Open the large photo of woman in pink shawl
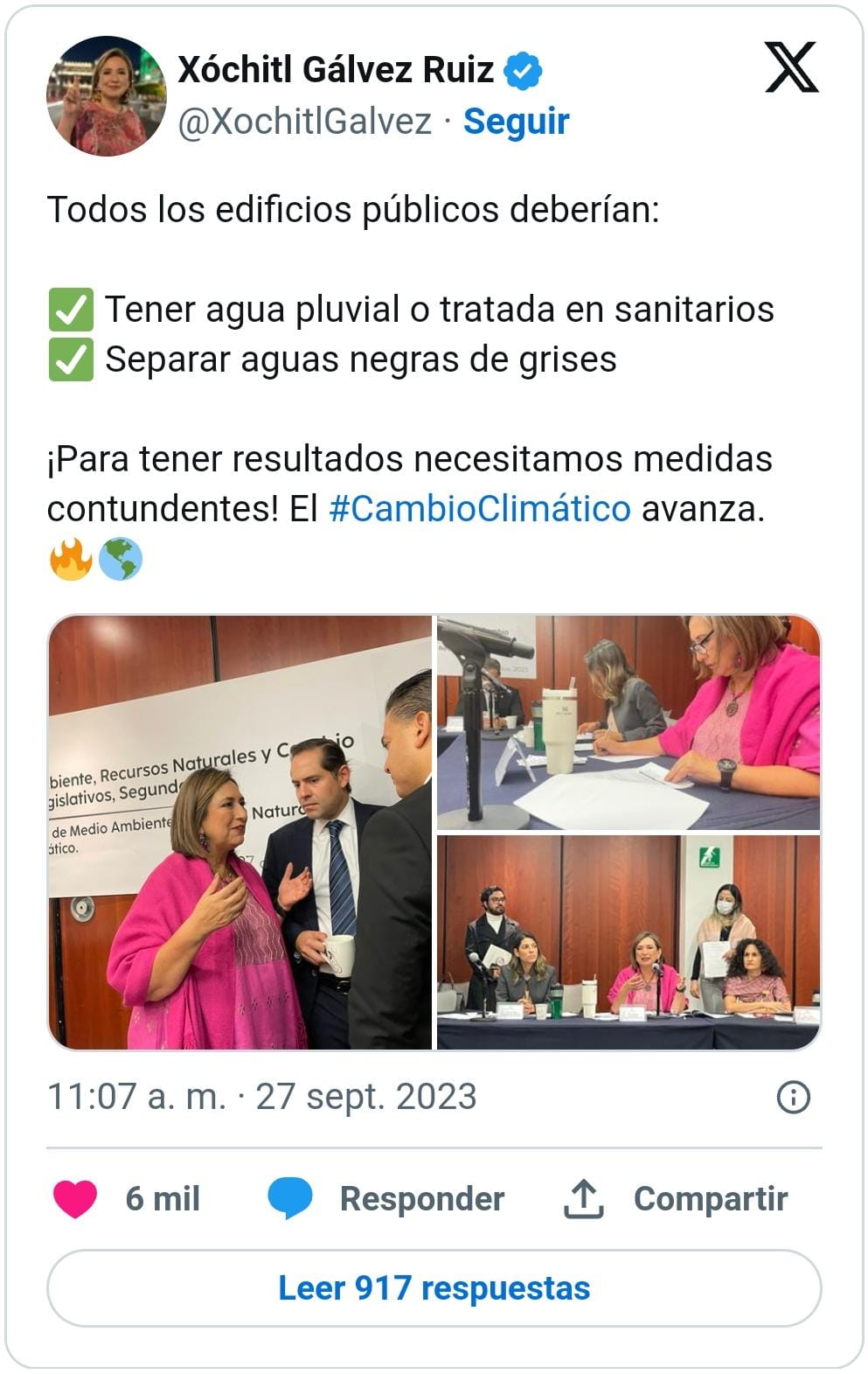868x1374 pixels. 240,832
